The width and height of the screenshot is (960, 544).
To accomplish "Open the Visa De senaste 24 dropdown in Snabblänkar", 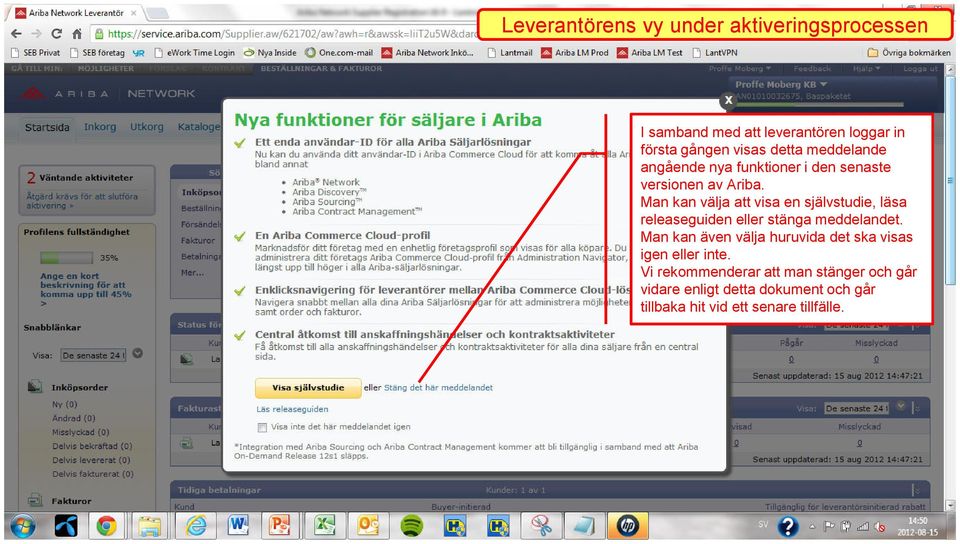I will 93,355.
